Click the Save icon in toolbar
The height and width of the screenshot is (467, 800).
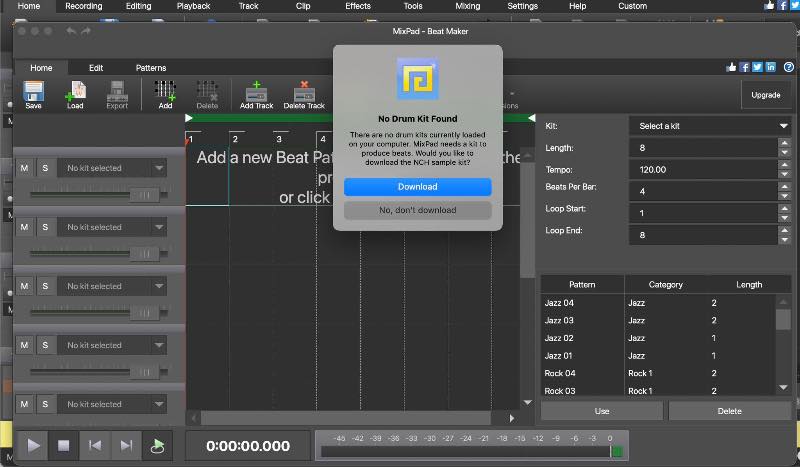point(33,94)
